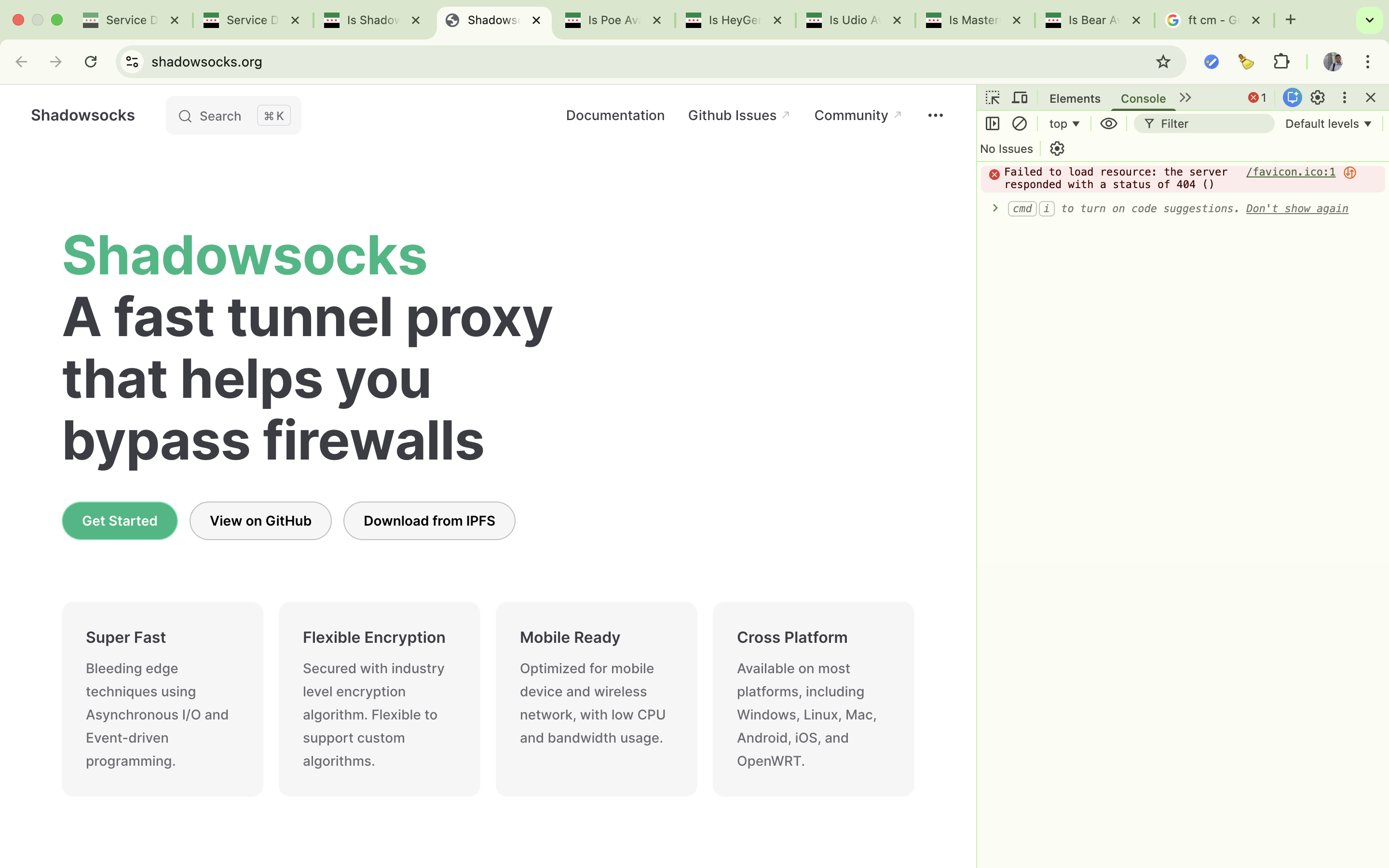Viewport: 1389px width, 868px height.
Task: Open the Extensions puzzle icon
Action: (x=1281, y=61)
